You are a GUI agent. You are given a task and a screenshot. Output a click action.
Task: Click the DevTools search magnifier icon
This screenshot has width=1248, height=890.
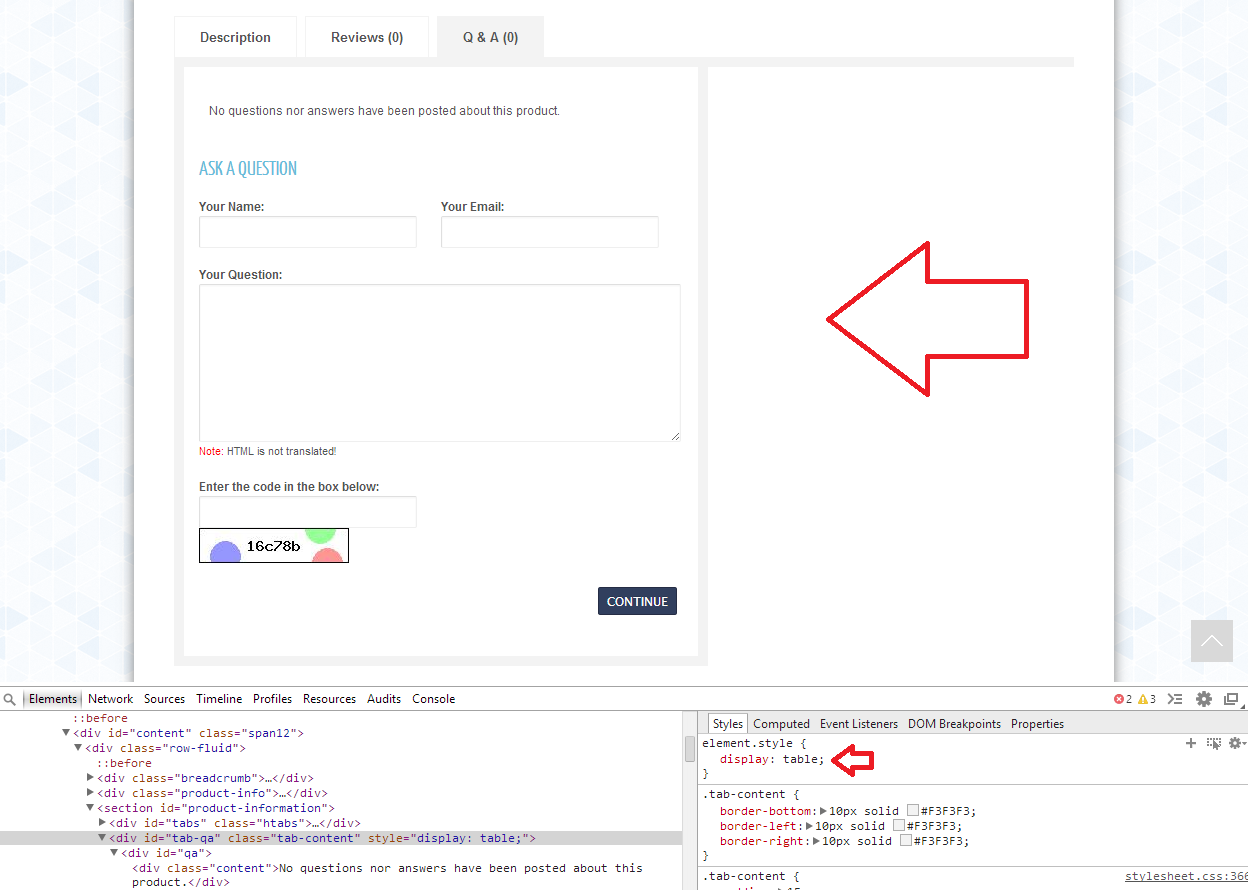[9, 699]
